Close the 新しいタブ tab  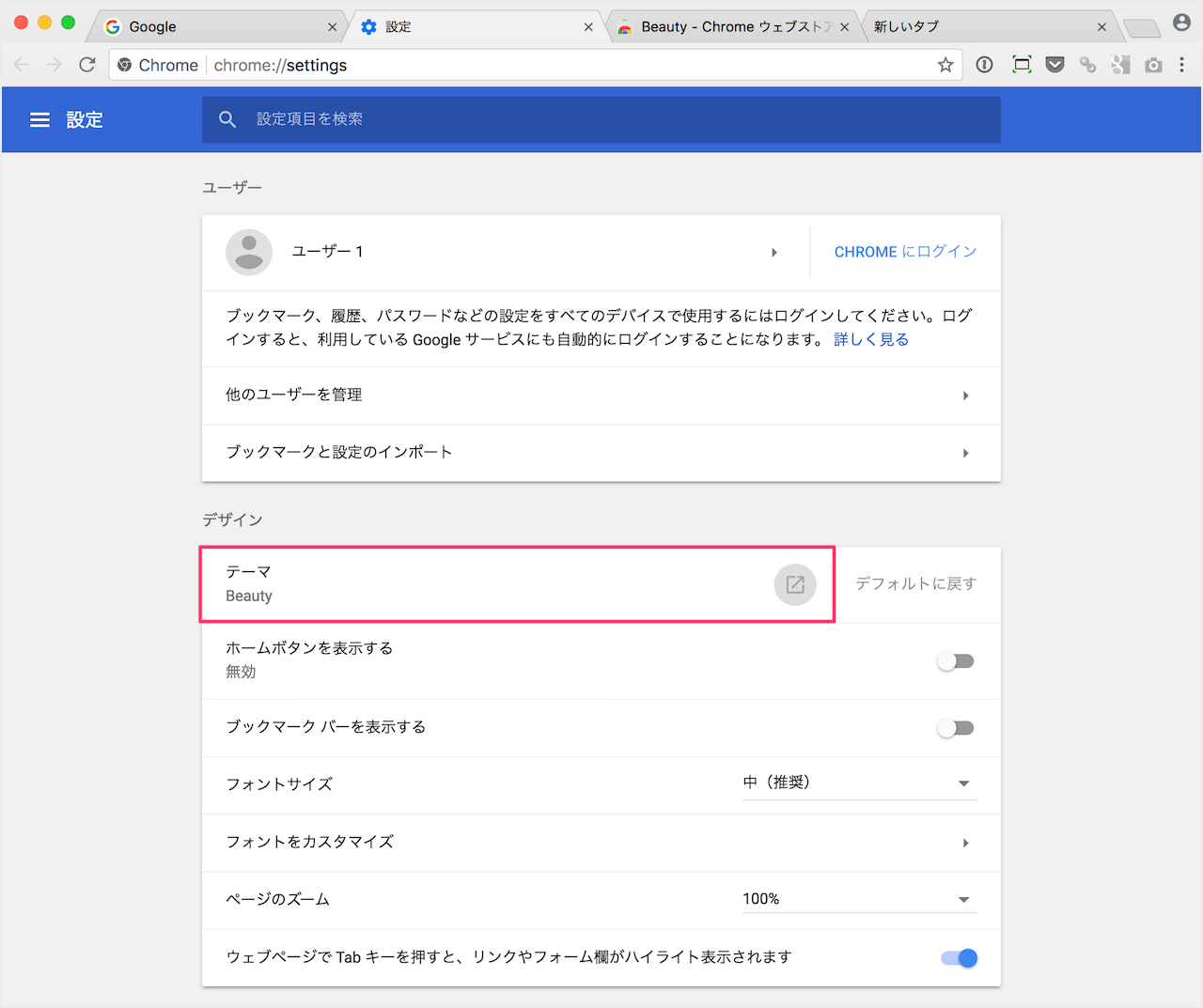coord(1101,27)
